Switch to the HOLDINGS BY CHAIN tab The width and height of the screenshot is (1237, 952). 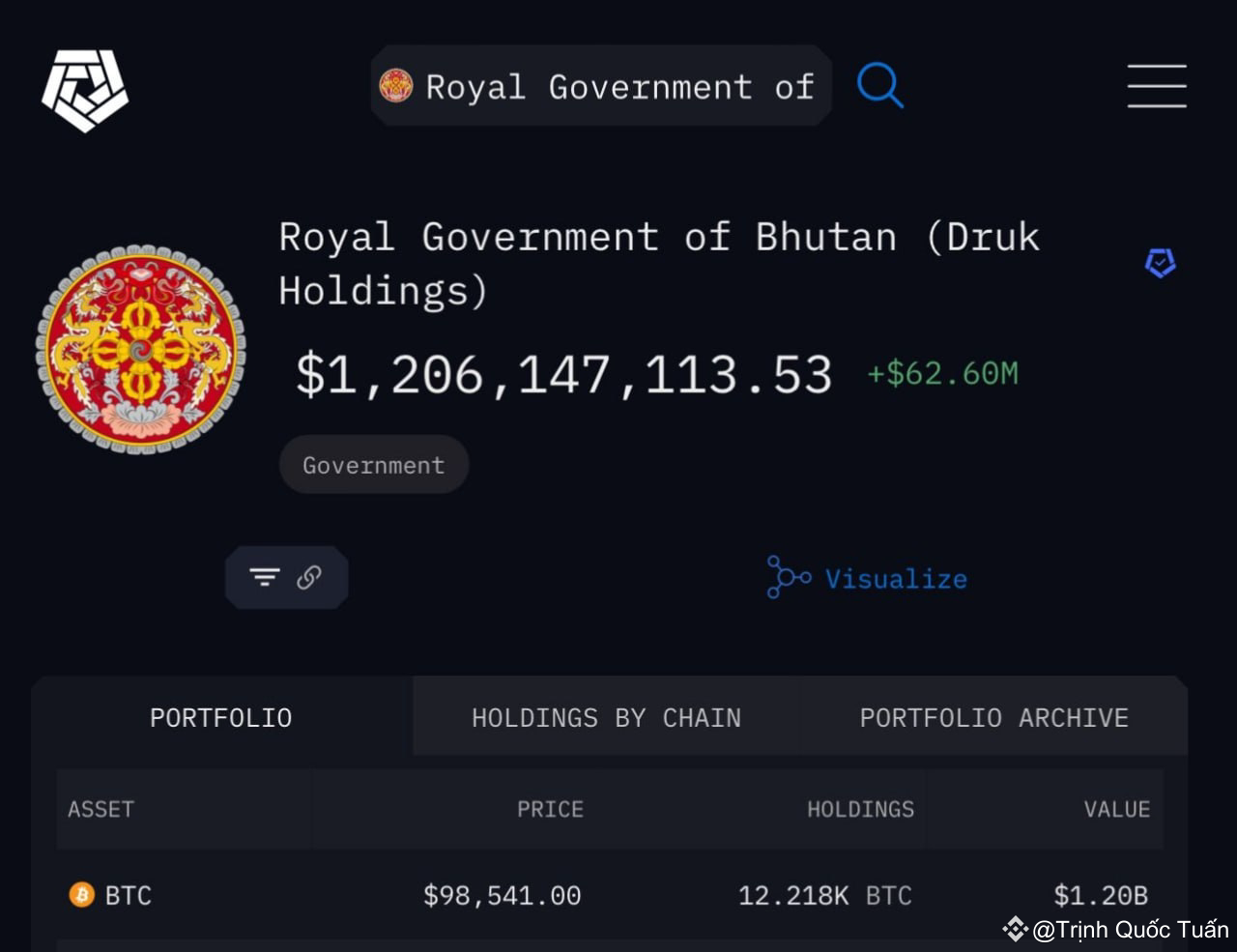click(x=606, y=717)
